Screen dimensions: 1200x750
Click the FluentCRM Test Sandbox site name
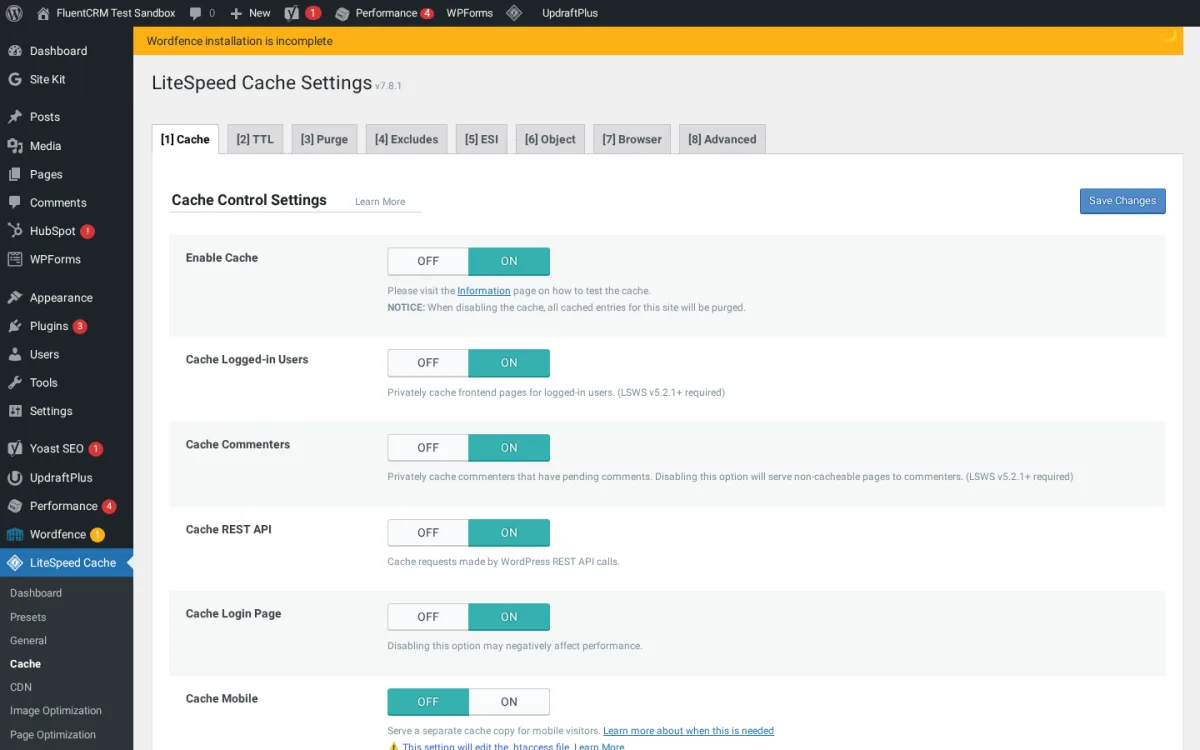tap(115, 13)
